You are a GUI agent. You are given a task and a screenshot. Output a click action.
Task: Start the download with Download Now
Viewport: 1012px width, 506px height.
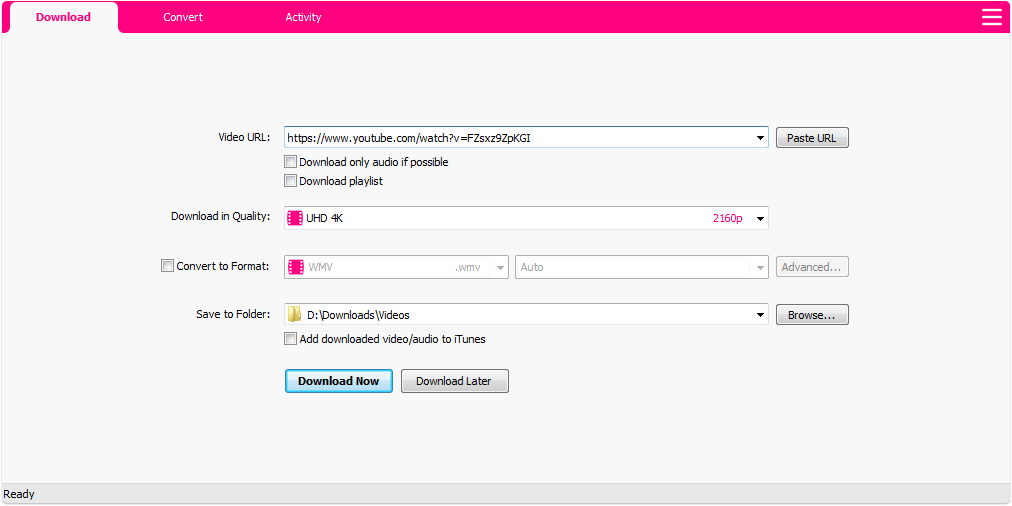coord(339,381)
